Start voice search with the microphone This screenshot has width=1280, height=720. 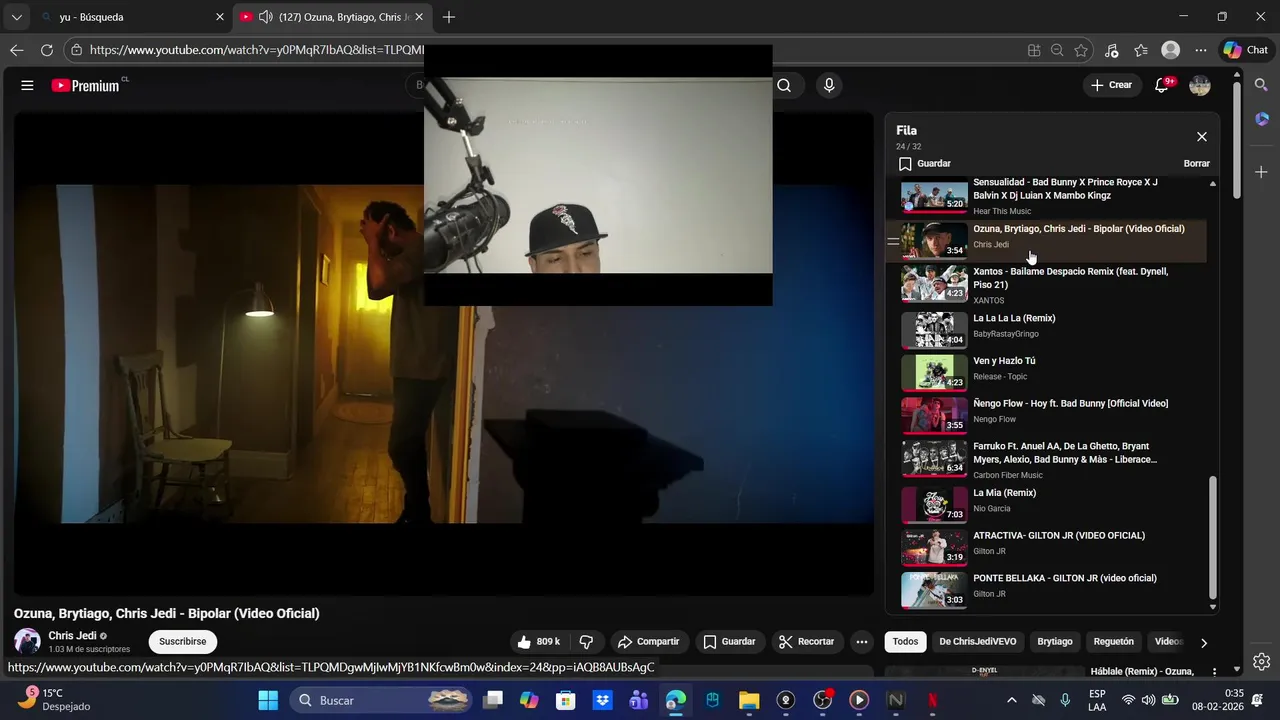point(829,85)
